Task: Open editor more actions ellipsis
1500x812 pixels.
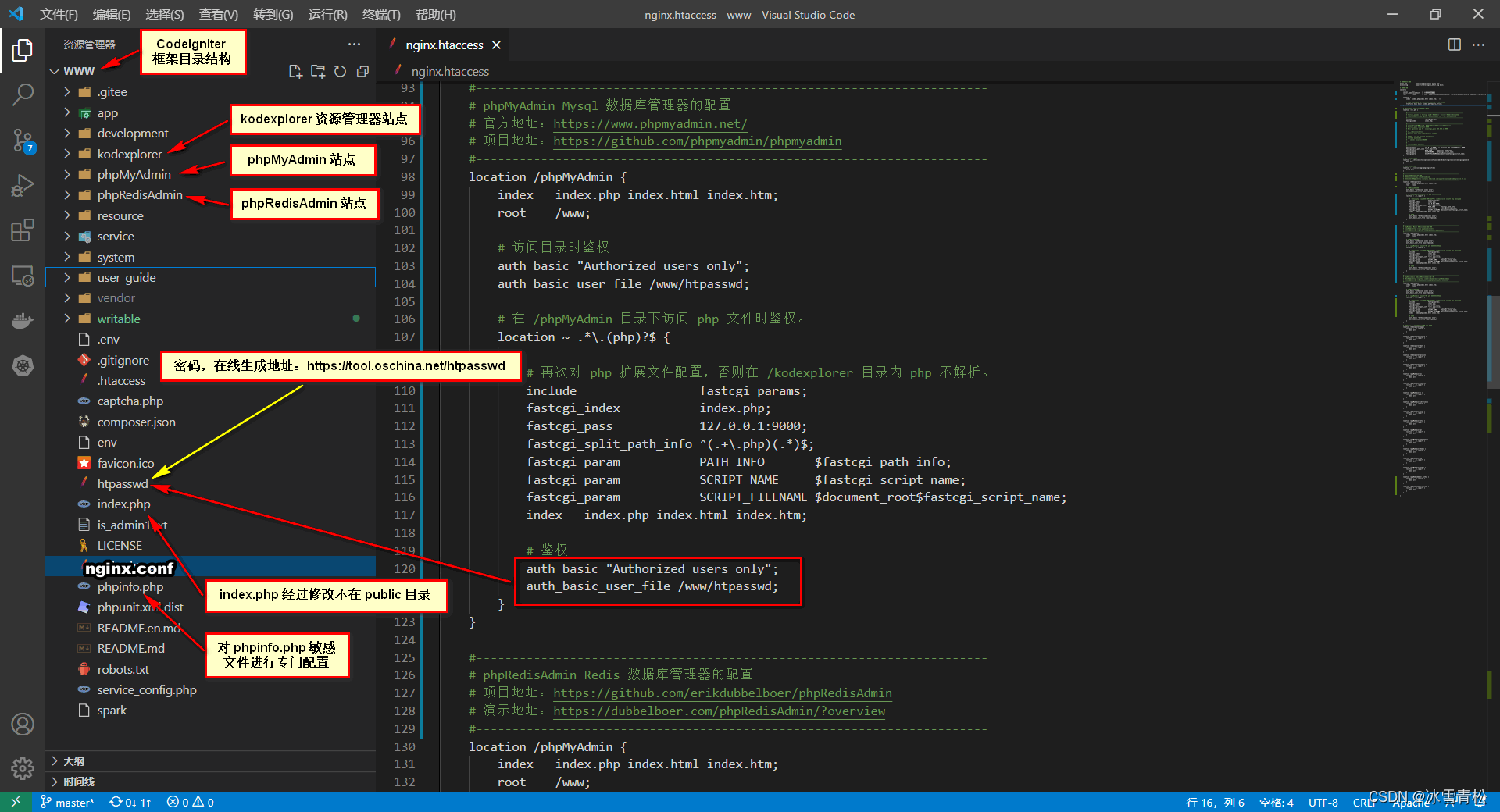Action: tap(1478, 45)
